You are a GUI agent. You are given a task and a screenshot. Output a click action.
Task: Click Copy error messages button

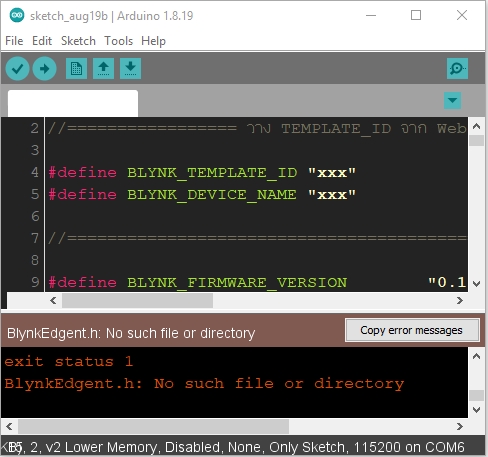[412, 330]
